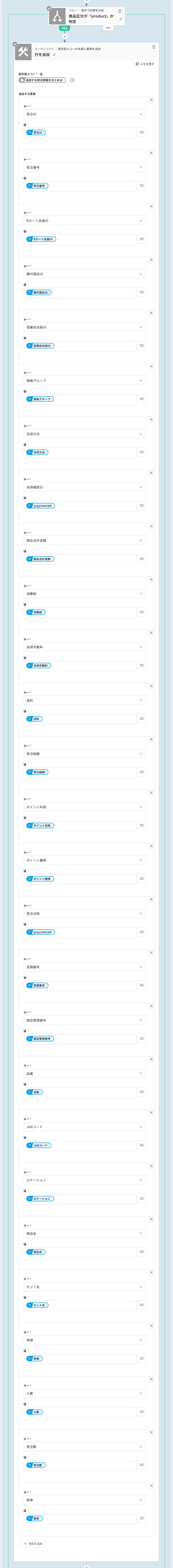Open the value list icon for 決済方法
Screen dimensions: 173x1568
pos(141,452)
